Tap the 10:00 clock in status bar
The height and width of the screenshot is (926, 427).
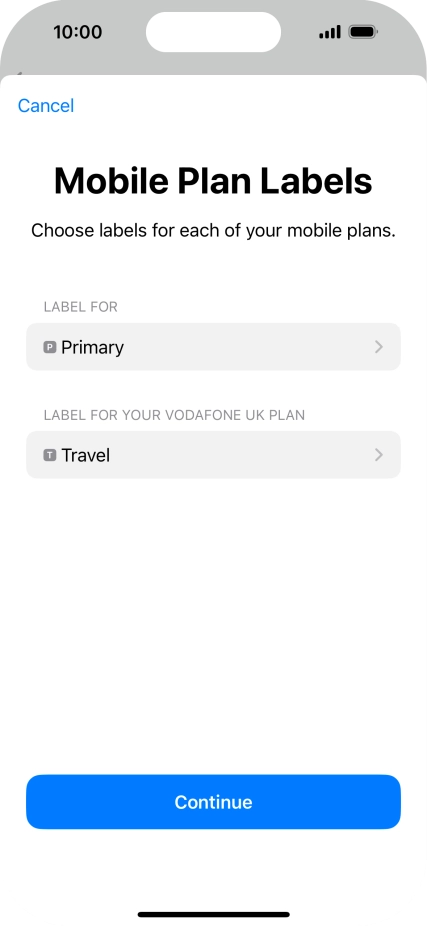(x=77, y=32)
